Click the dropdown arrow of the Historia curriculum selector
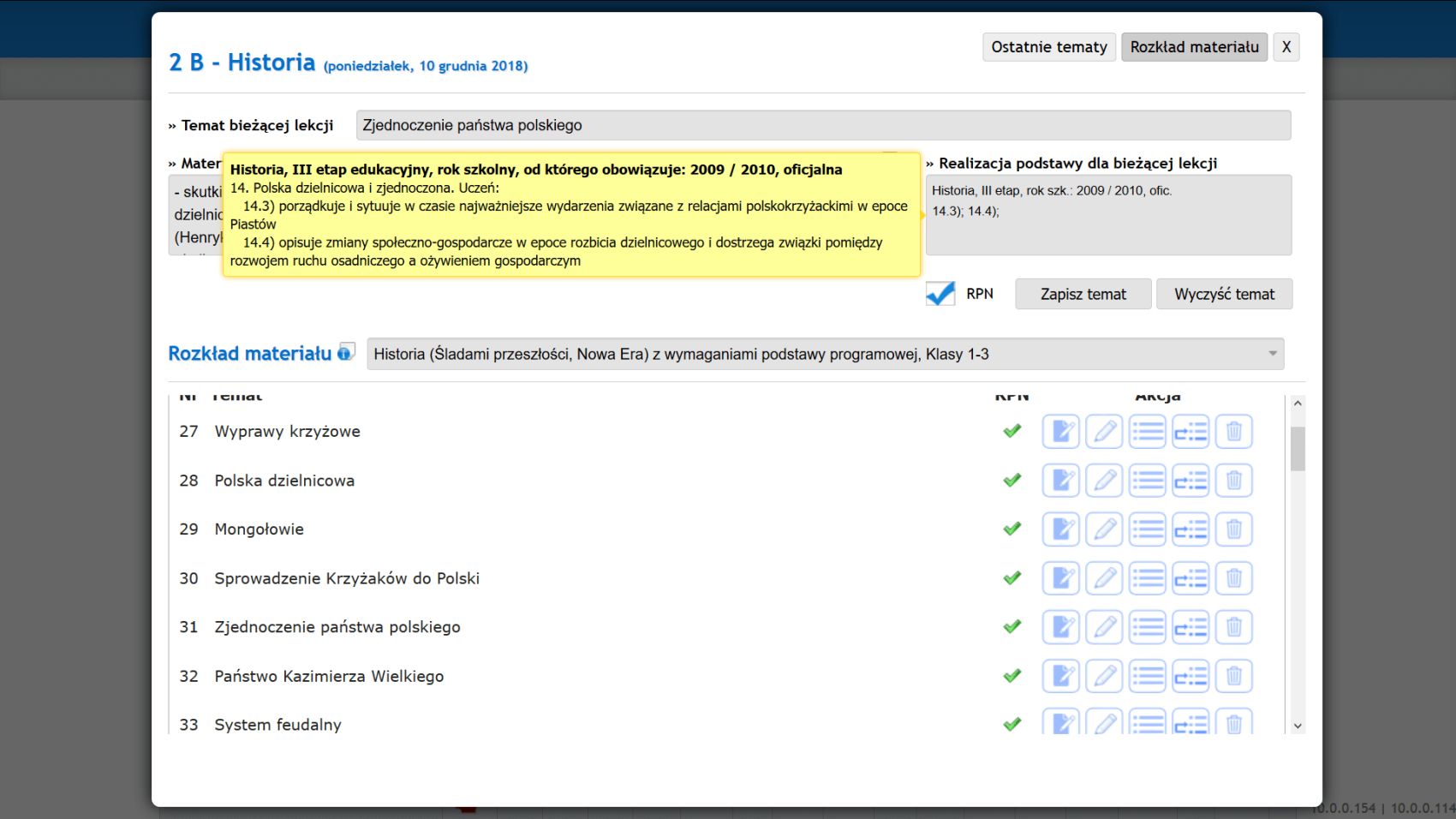Image resolution: width=1456 pixels, height=819 pixels. [1272, 354]
